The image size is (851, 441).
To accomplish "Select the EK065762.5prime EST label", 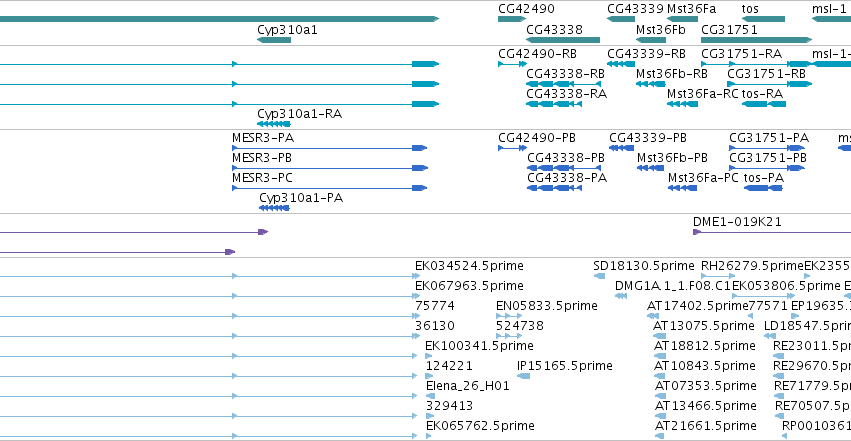I will click(480, 426).
